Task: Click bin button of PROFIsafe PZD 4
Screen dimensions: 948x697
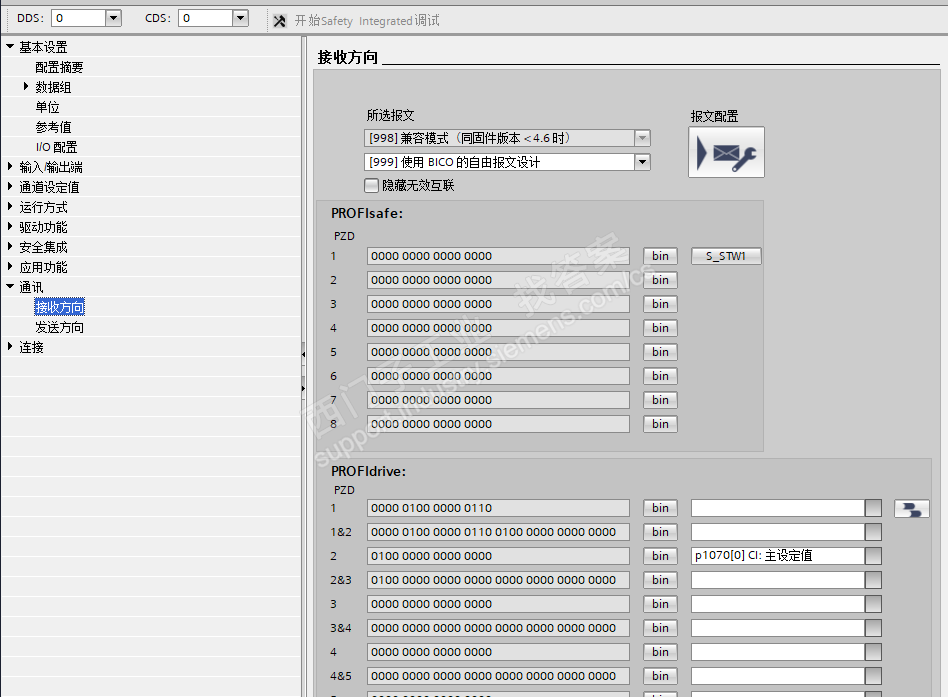Action: coord(660,328)
